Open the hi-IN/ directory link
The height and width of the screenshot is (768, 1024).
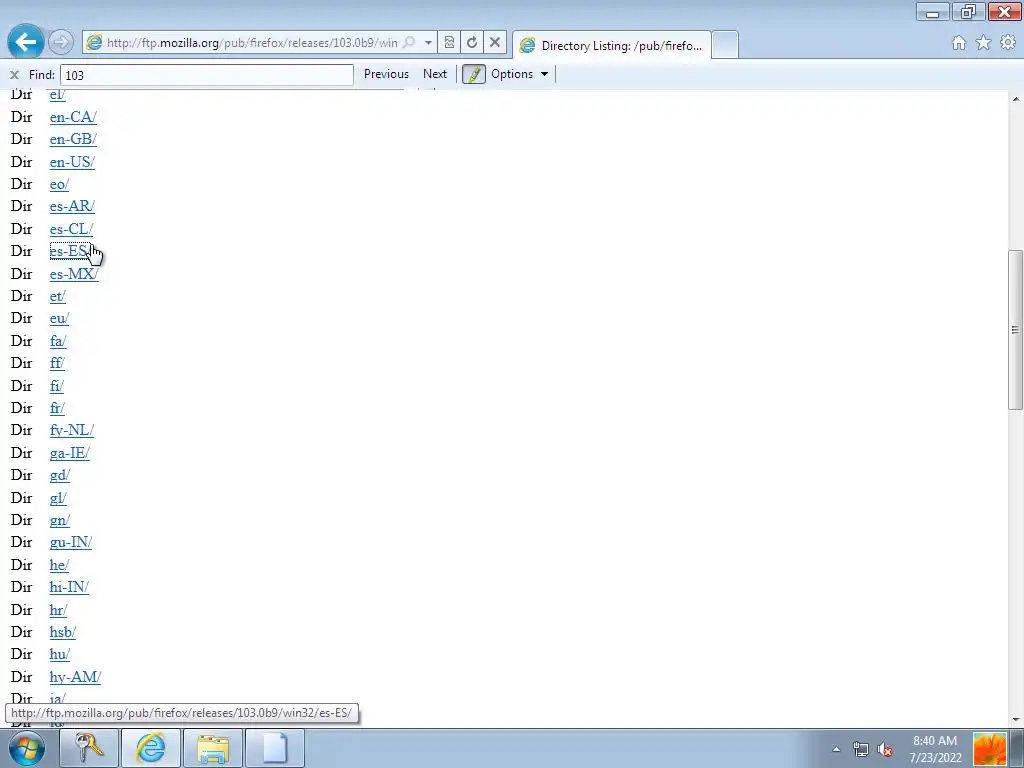pos(69,587)
